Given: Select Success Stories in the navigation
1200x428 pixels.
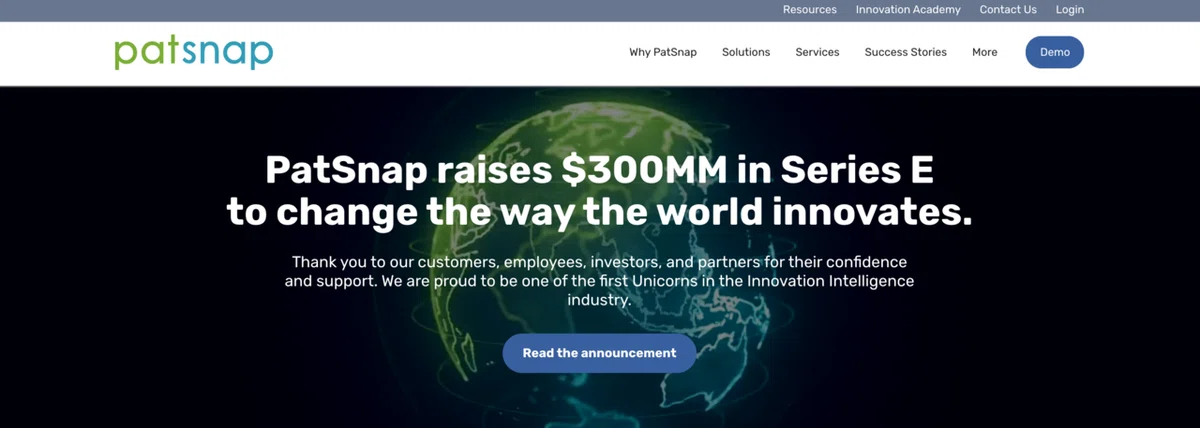Looking at the screenshot, I should (906, 52).
